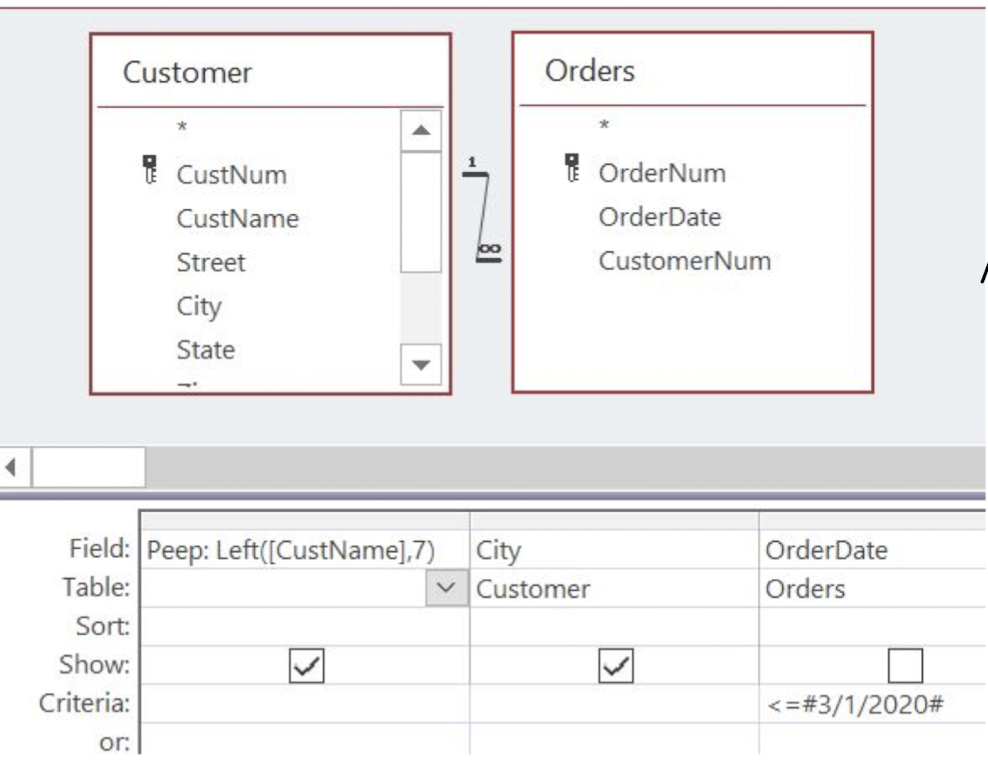Click the CustNum primary key icon
Screen dimensions: 988x762
(149, 170)
